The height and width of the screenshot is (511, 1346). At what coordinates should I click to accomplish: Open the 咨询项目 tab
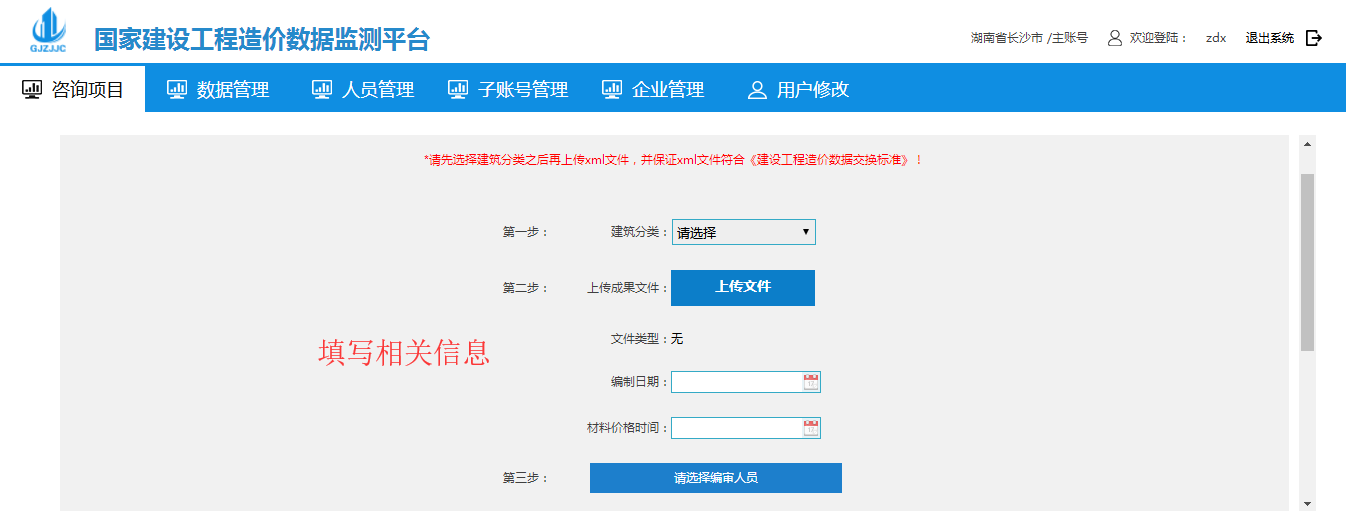click(73, 89)
